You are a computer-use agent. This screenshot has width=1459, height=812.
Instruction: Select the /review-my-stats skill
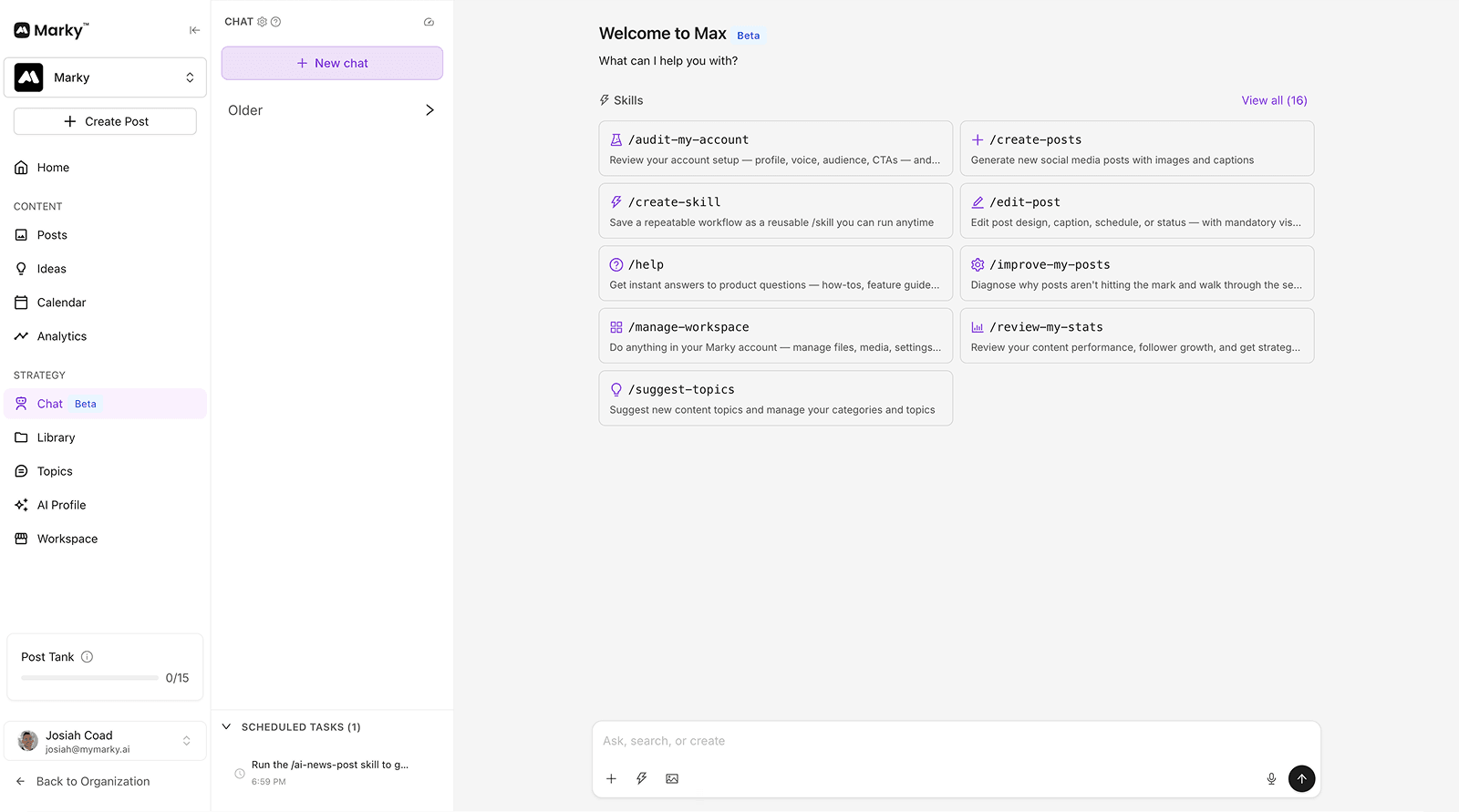[1137, 335]
